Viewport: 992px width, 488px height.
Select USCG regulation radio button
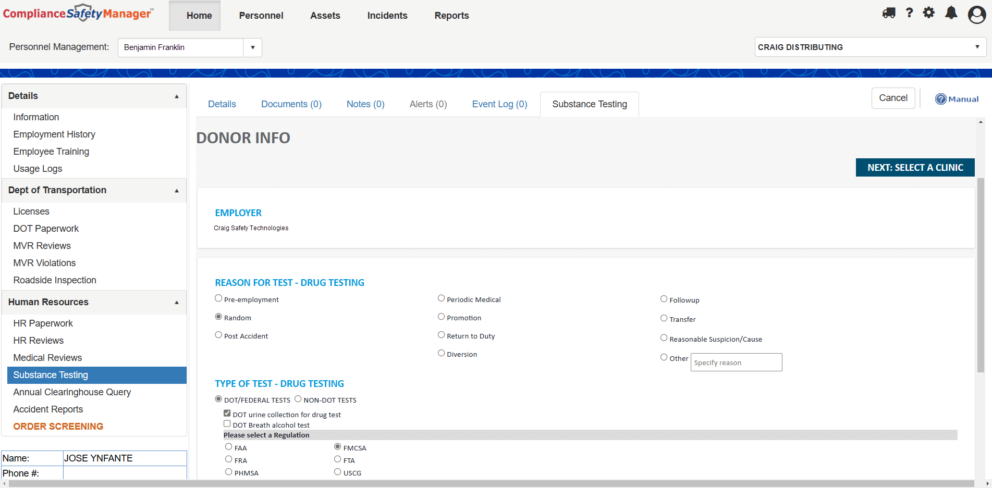tap(337, 472)
